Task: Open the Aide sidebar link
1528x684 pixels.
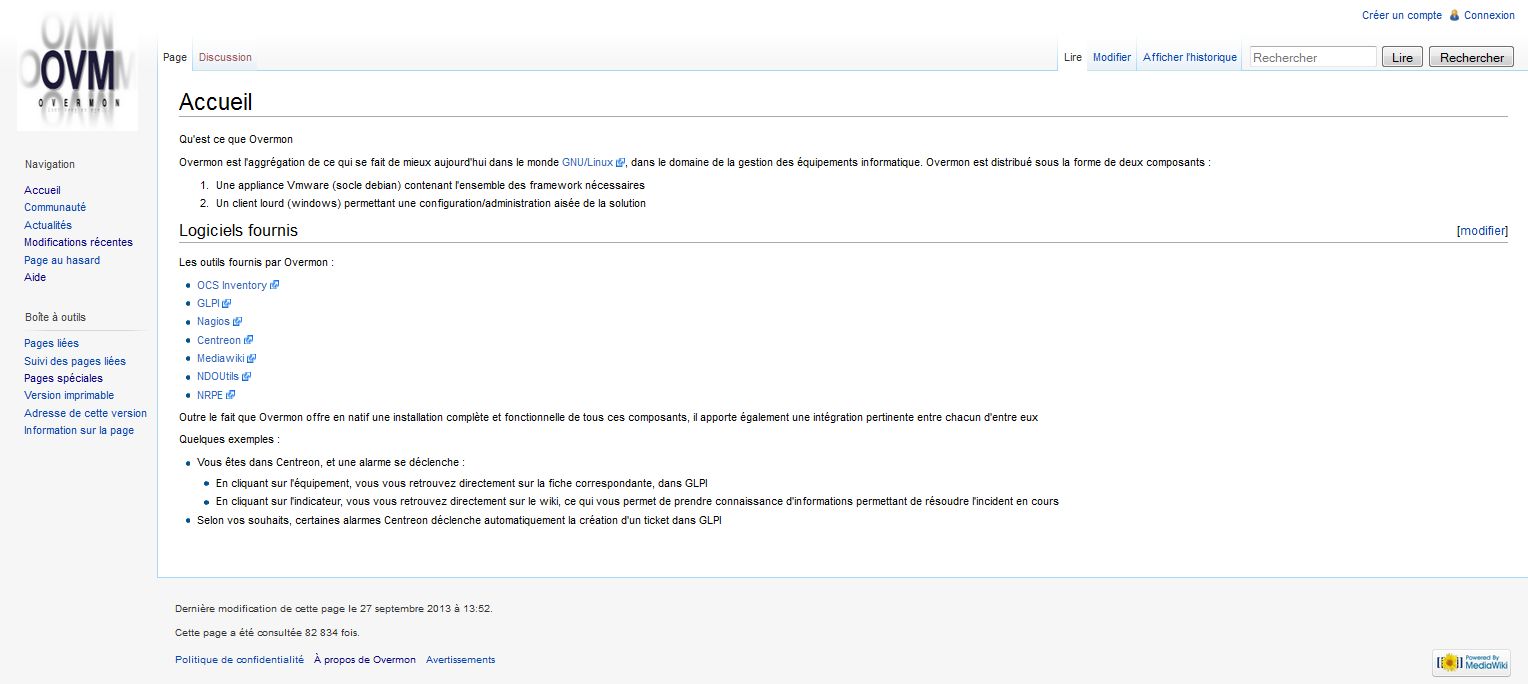Action: tap(35, 277)
